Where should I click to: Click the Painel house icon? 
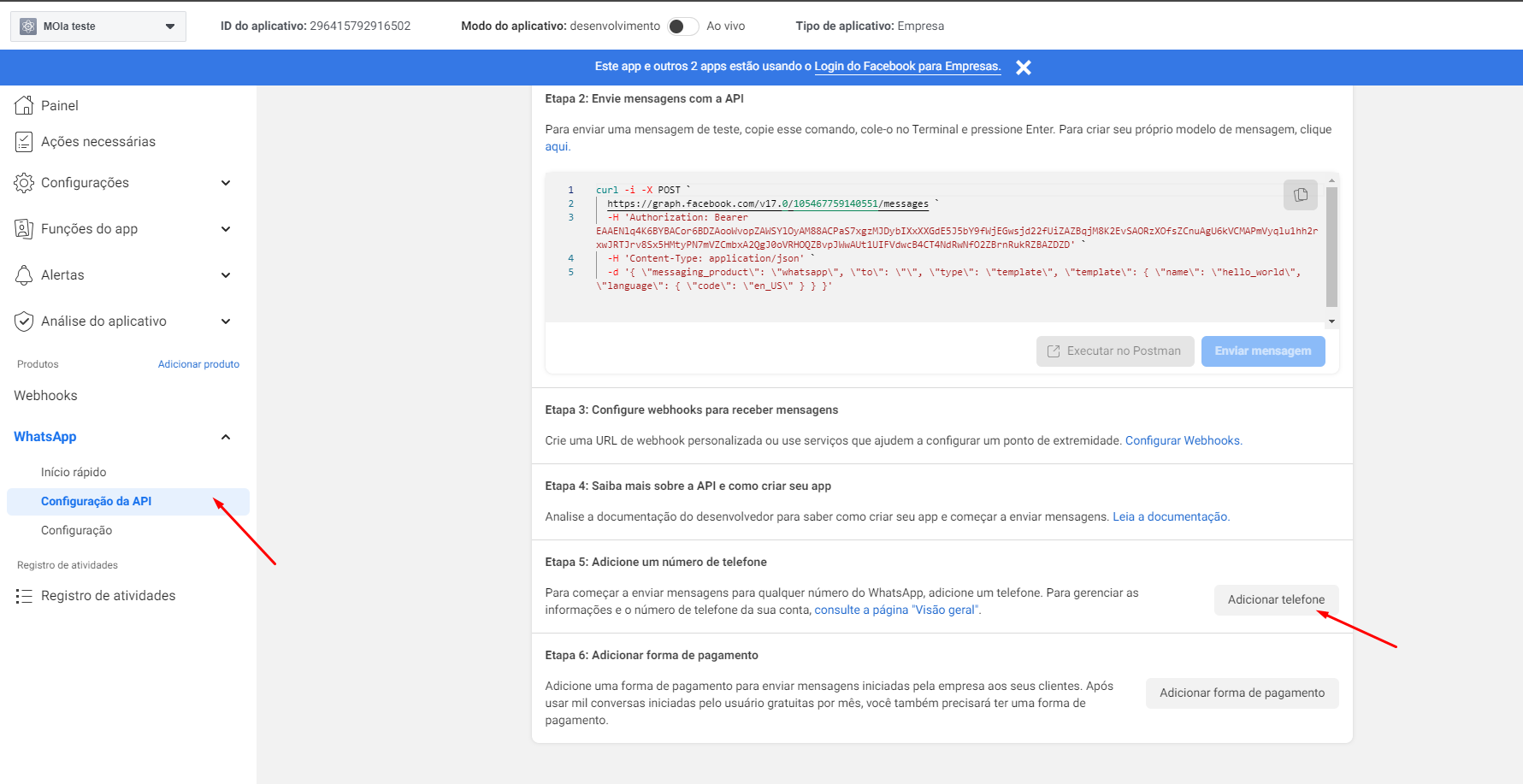[x=24, y=105]
